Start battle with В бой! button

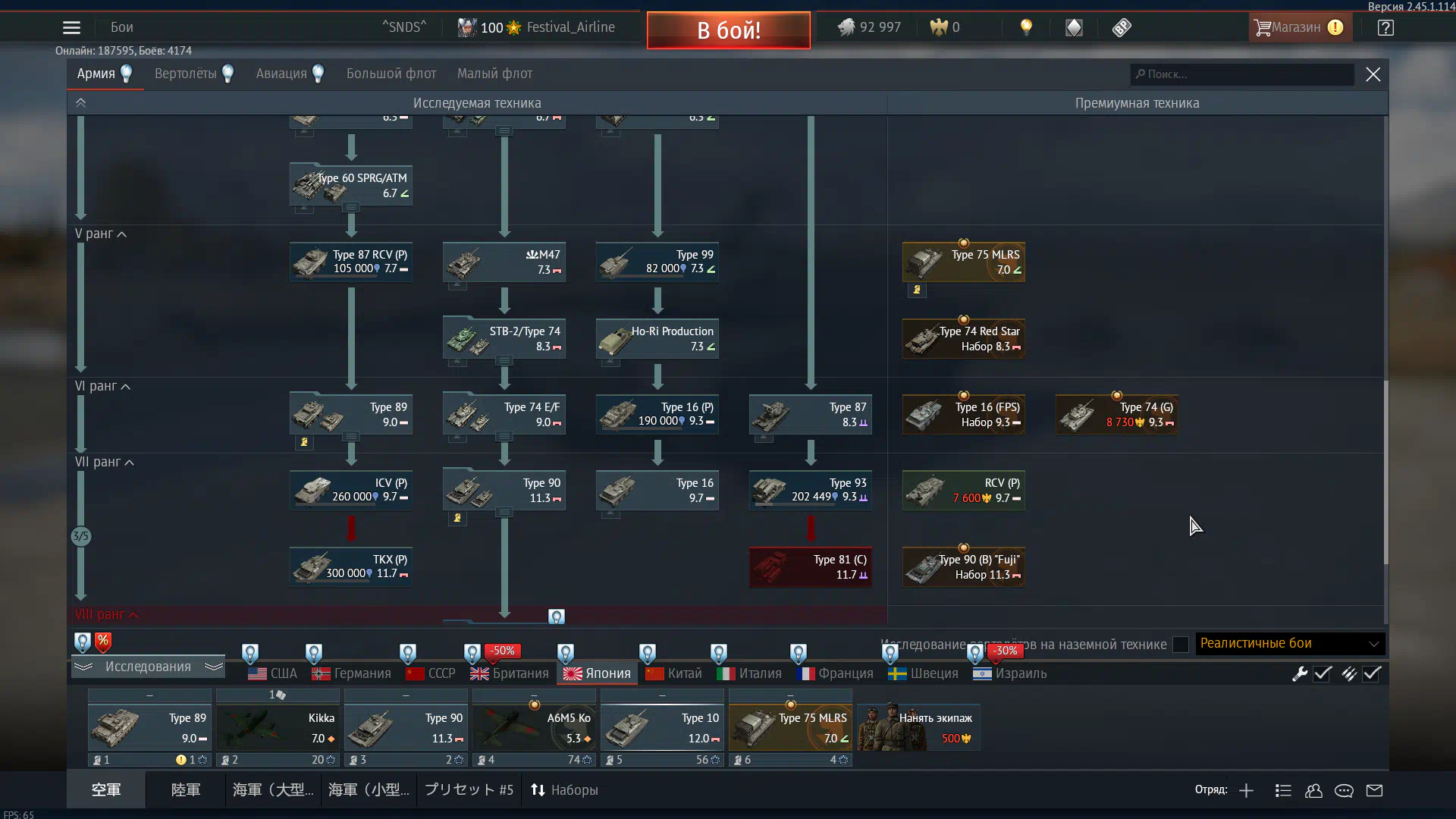(729, 30)
